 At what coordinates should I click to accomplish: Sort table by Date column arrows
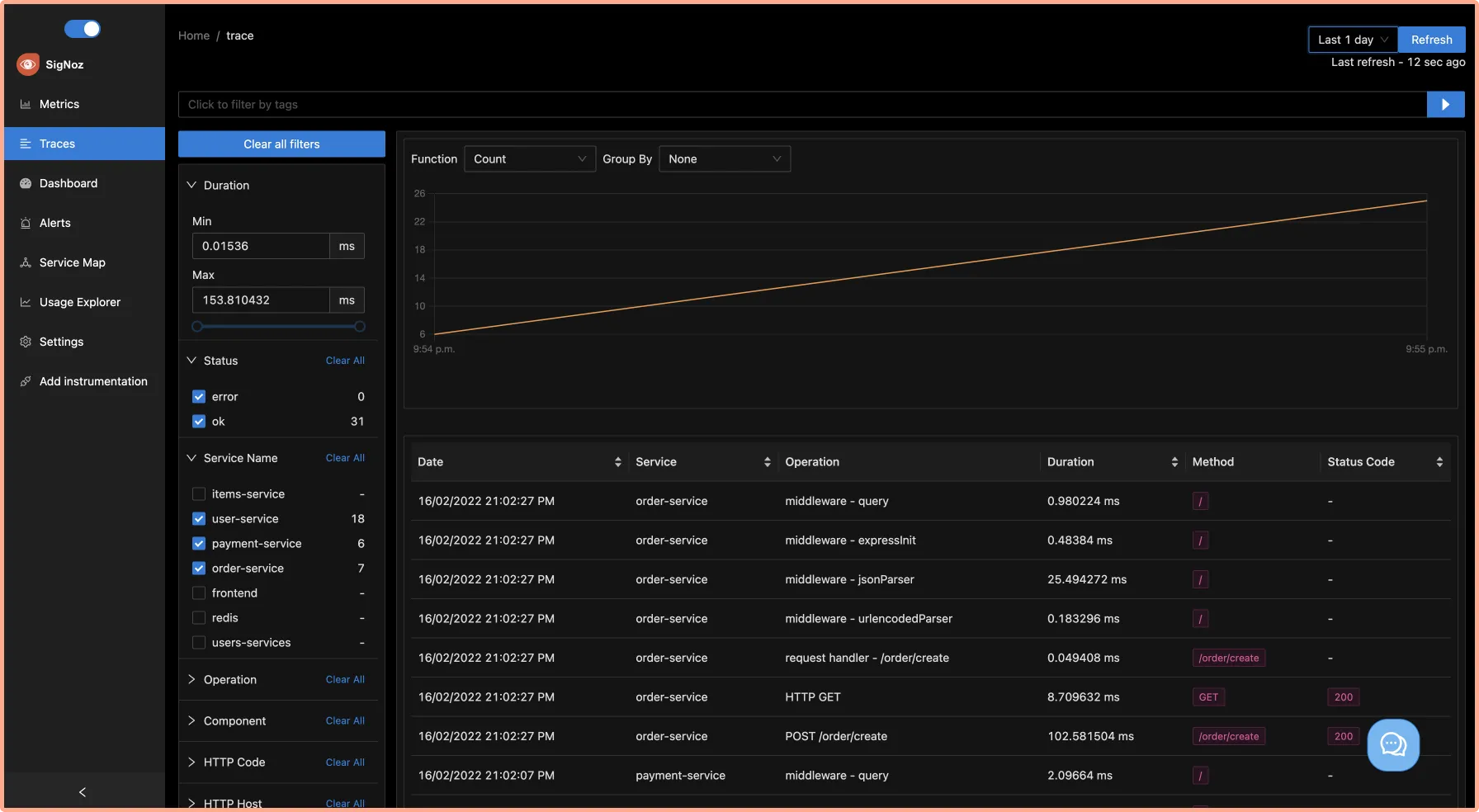tap(618, 462)
